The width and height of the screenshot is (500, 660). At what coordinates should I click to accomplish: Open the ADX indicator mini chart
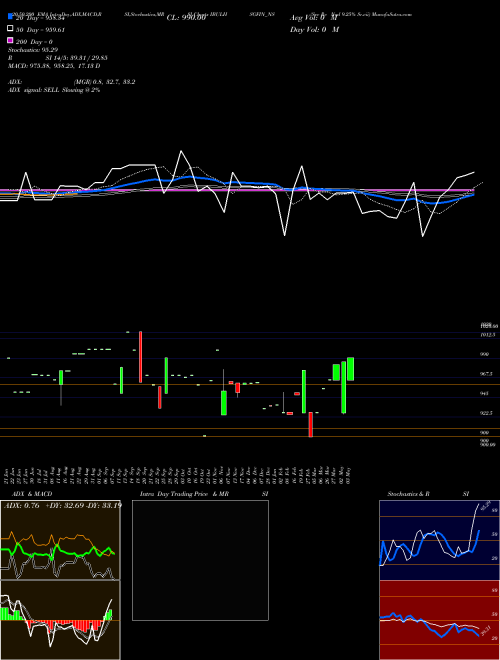[60, 540]
